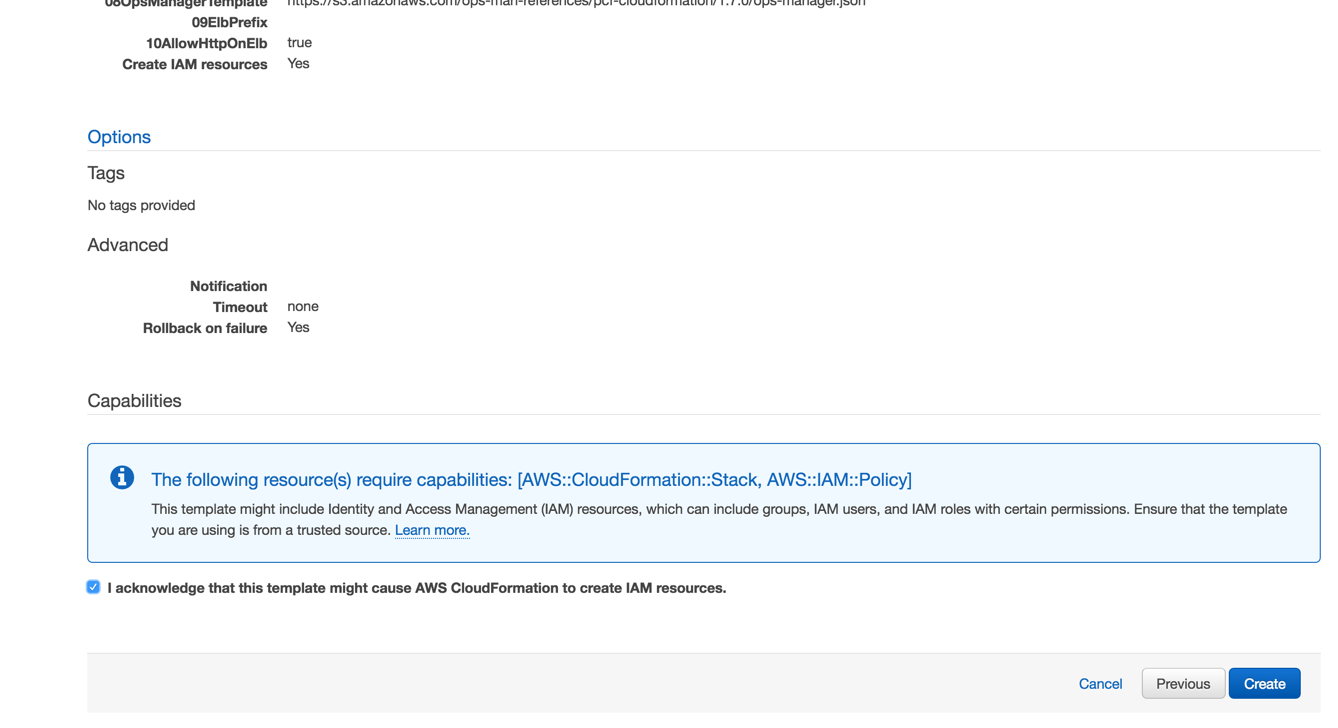The image size is (1338, 728).
Task: Click the Capabilities section heading
Action: (134, 401)
